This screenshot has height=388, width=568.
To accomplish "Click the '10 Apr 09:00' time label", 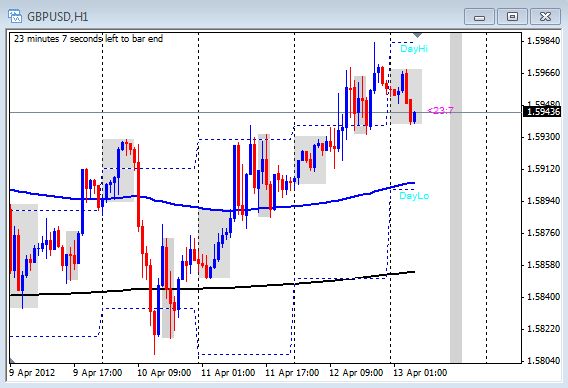I will 164,373.
